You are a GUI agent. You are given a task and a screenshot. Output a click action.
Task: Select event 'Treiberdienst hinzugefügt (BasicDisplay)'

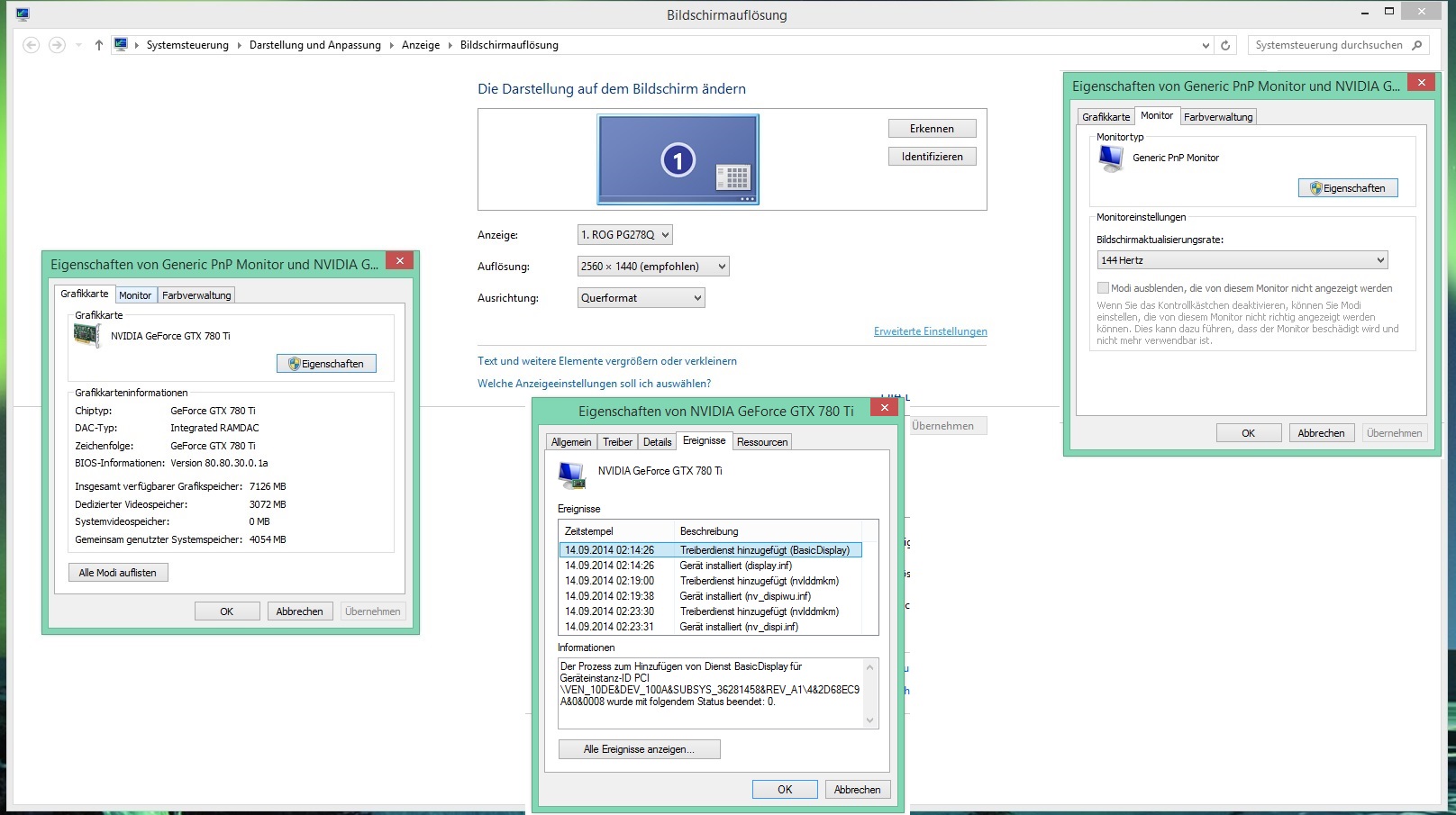tap(710, 550)
